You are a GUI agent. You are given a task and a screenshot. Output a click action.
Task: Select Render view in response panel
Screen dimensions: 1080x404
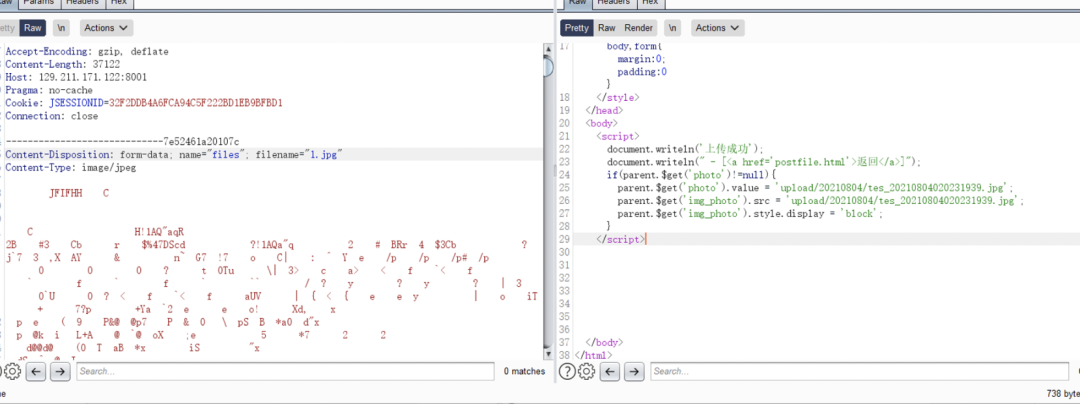tap(639, 28)
